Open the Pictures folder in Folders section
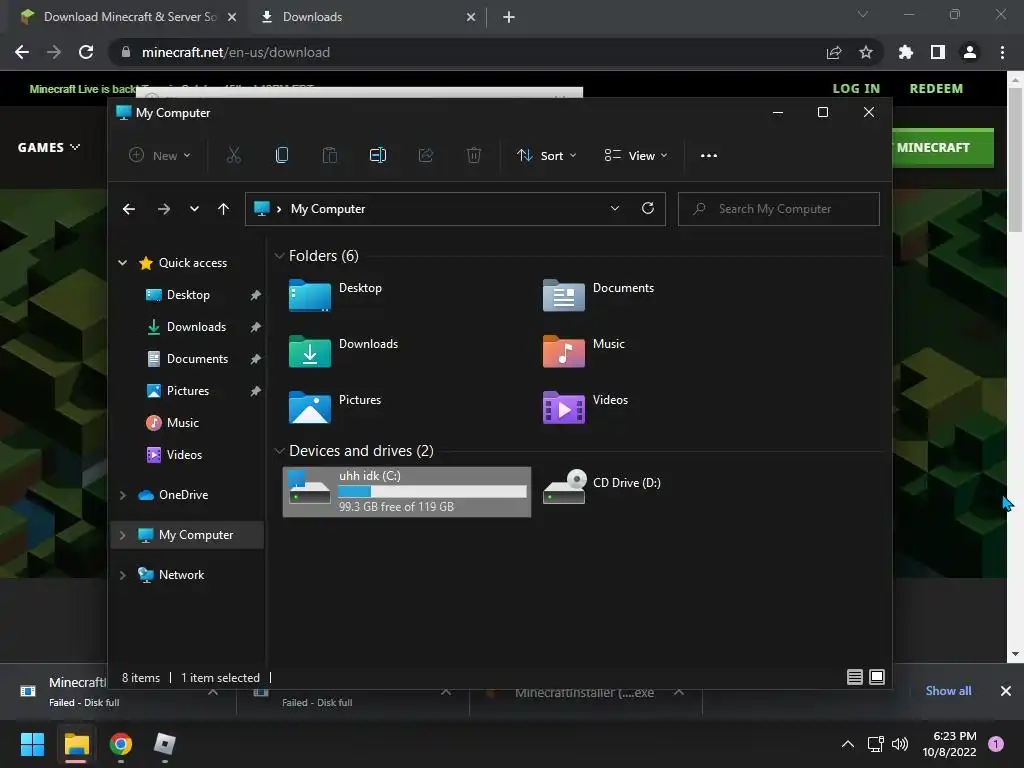The image size is (1024, 768). pyautogui.click(x=310, y=408)
